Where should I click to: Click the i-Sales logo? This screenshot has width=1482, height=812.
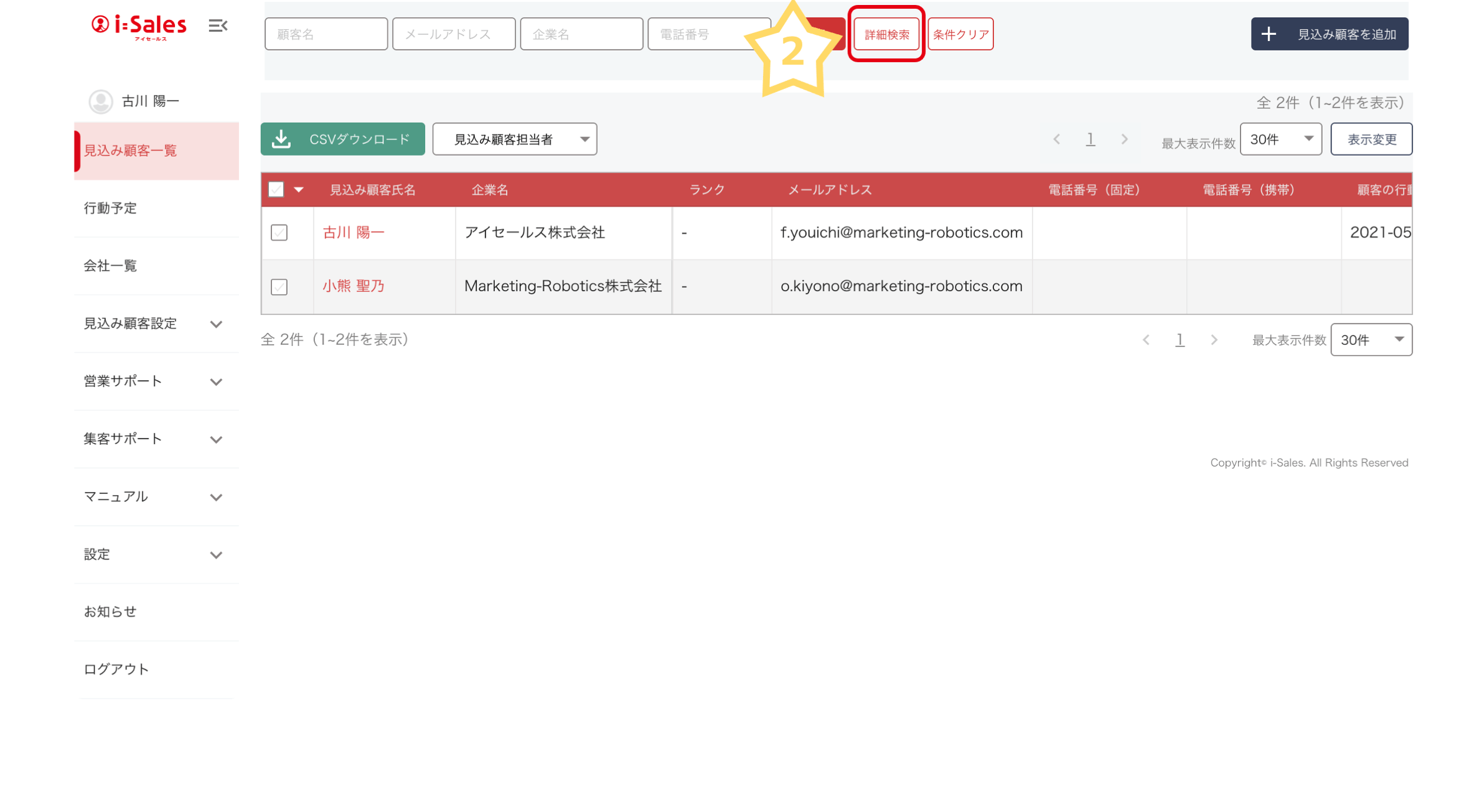pyautogui.click(x=139, y=26)
